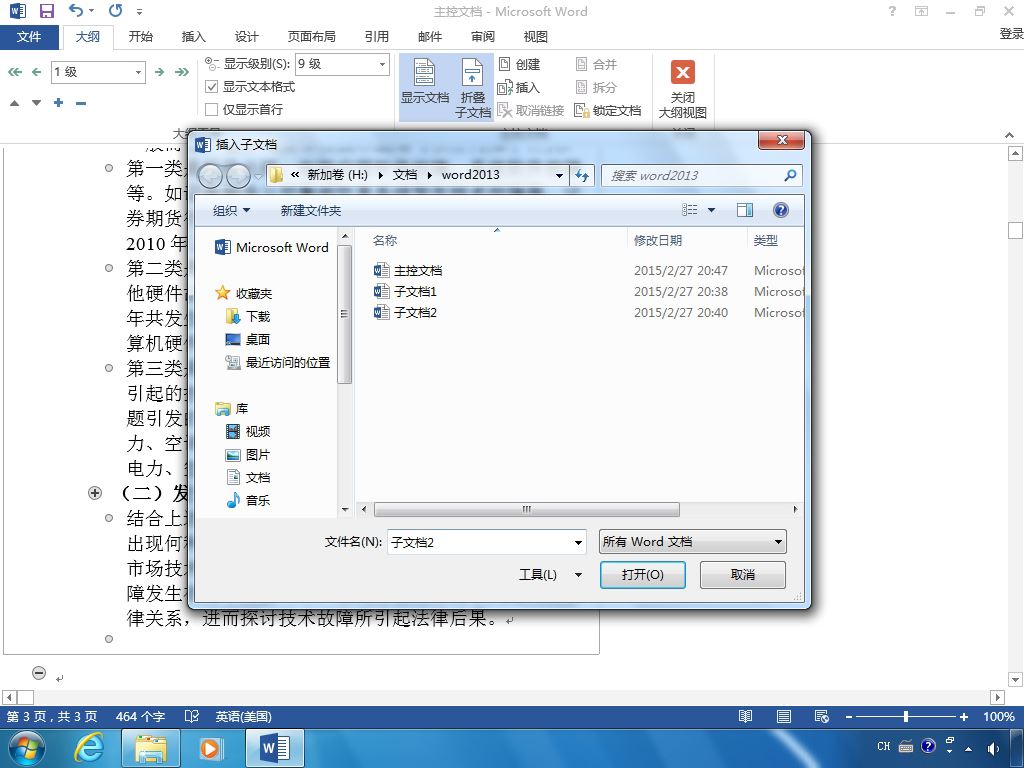Click the media player taskbar icon
The height and width of the screenshot is (768, 1024).
click(x=210, y=747)
